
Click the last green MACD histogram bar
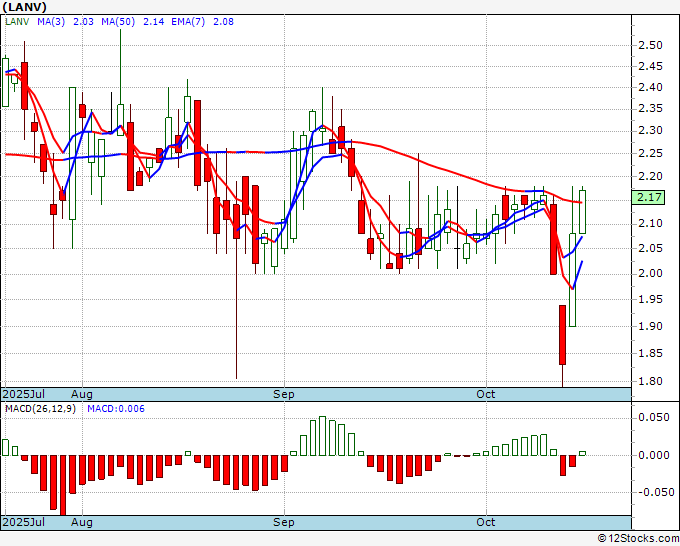click(582, 453)
